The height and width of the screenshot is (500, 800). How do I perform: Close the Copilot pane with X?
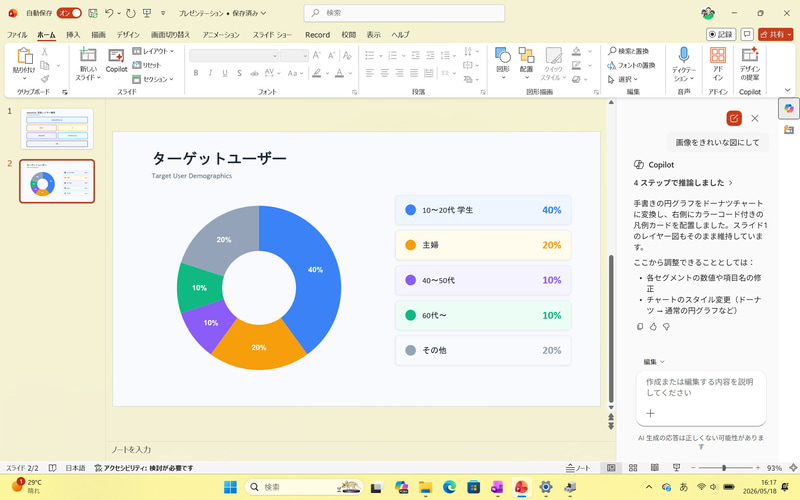pyautogui.click(x=755, y=118)
